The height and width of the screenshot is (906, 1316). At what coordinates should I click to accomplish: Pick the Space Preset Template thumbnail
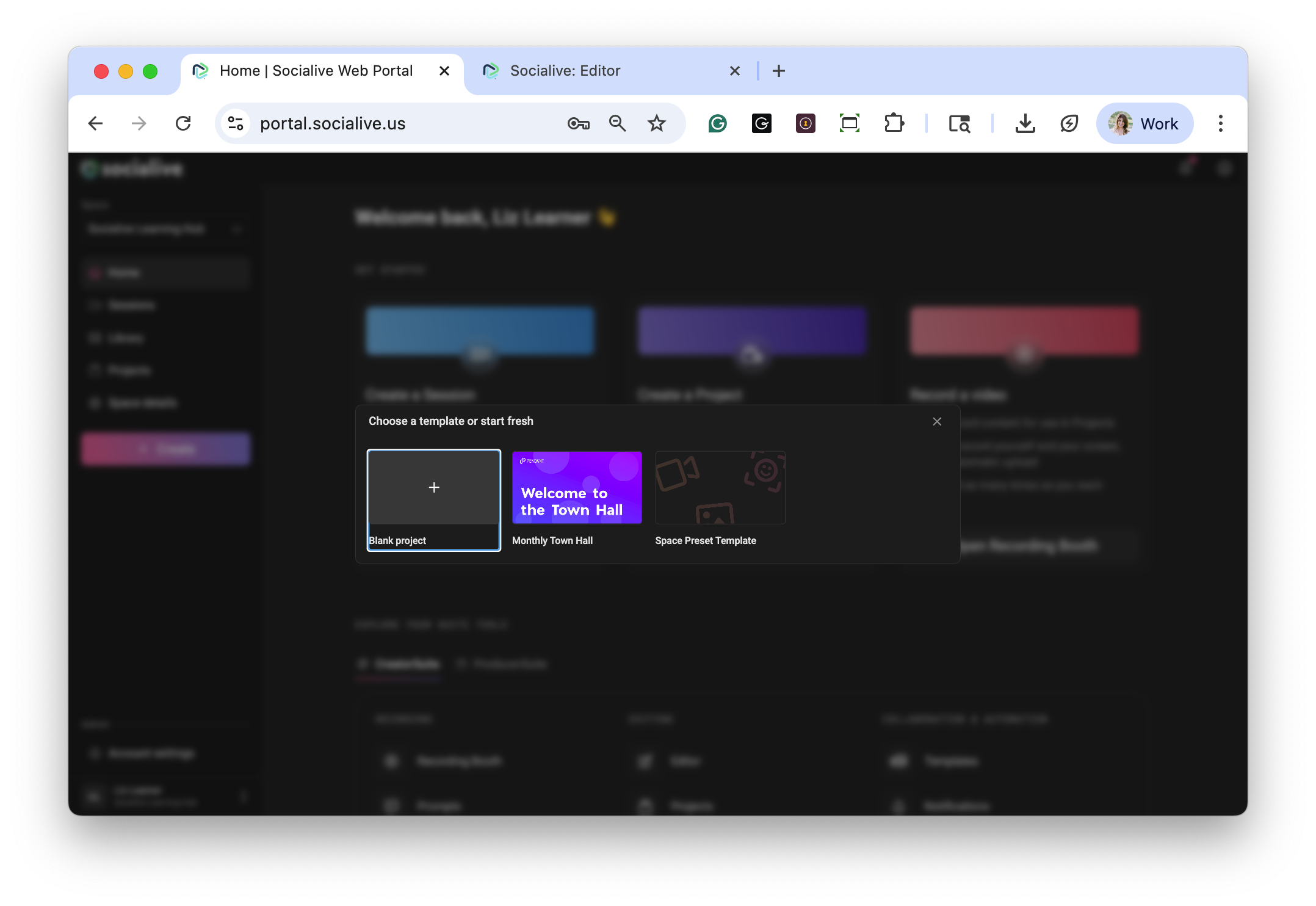pos(720,488)
